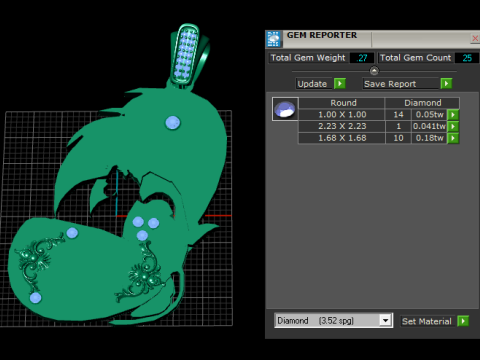Collapse the panel with the round arrow handle
The width and height of the screenshot is (480, 360).
[374, 71]
